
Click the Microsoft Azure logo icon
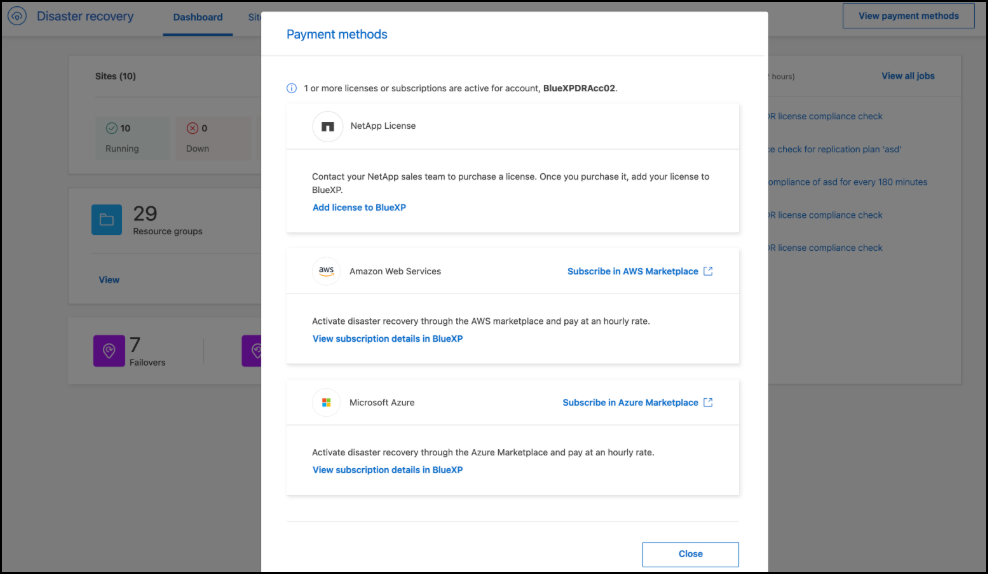[326, 403]
